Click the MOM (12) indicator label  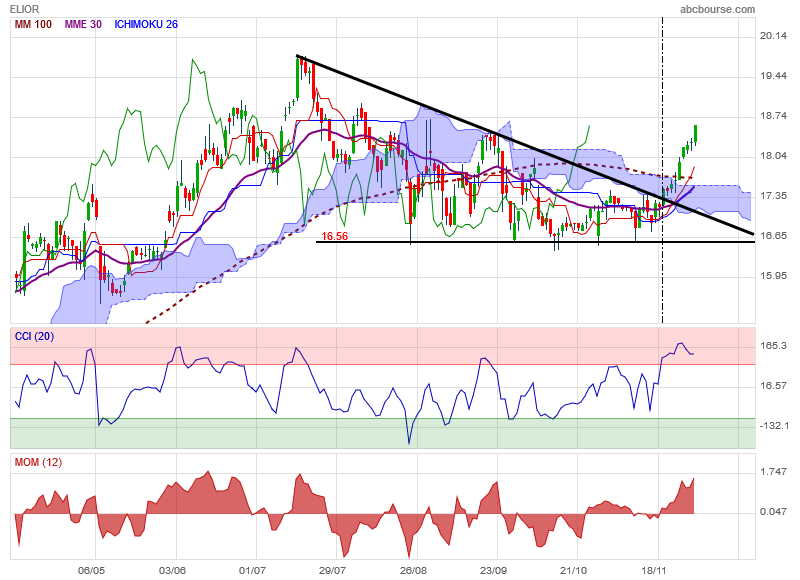pyautogui.click(x=38, y=462)
